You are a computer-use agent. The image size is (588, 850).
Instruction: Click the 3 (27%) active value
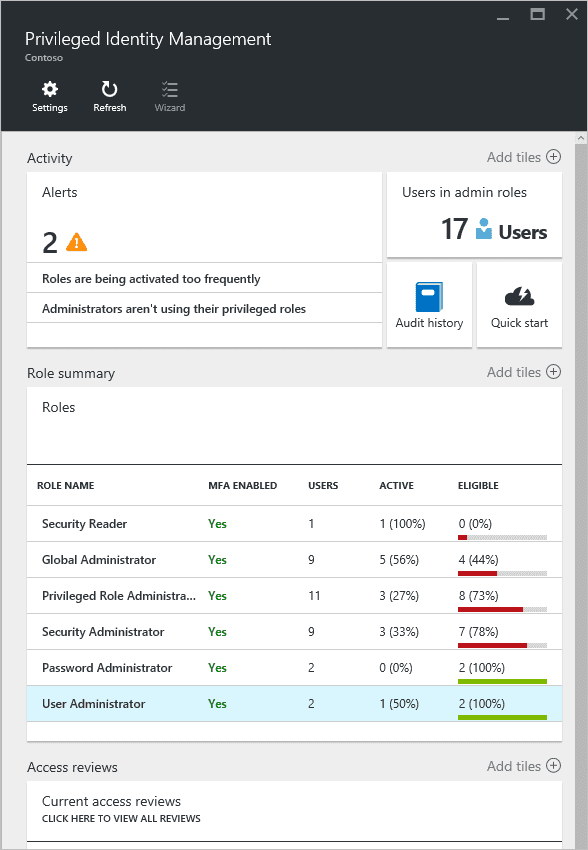coord(399,596)
